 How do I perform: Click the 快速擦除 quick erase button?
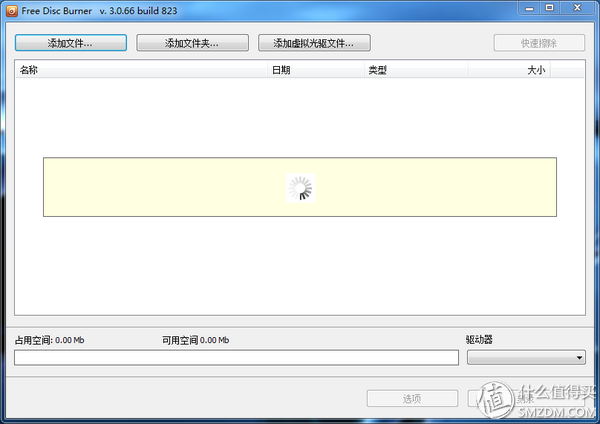(539, 43)
